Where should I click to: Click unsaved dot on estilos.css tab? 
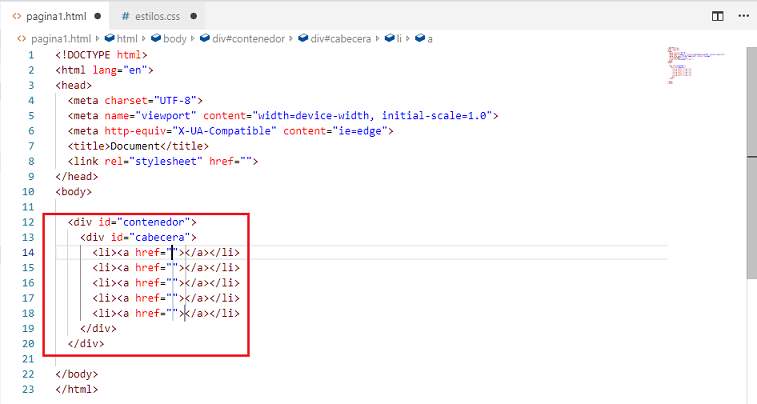tap(194, 16)
